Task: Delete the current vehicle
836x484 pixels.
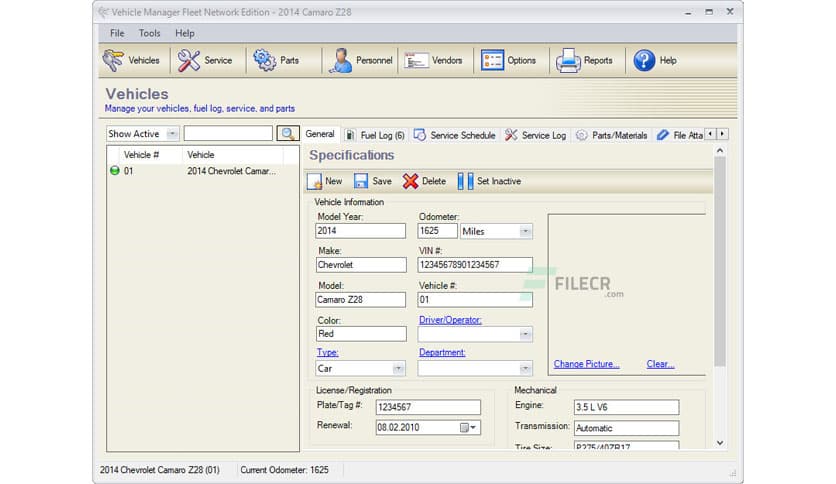Action: tap(424, 181)
